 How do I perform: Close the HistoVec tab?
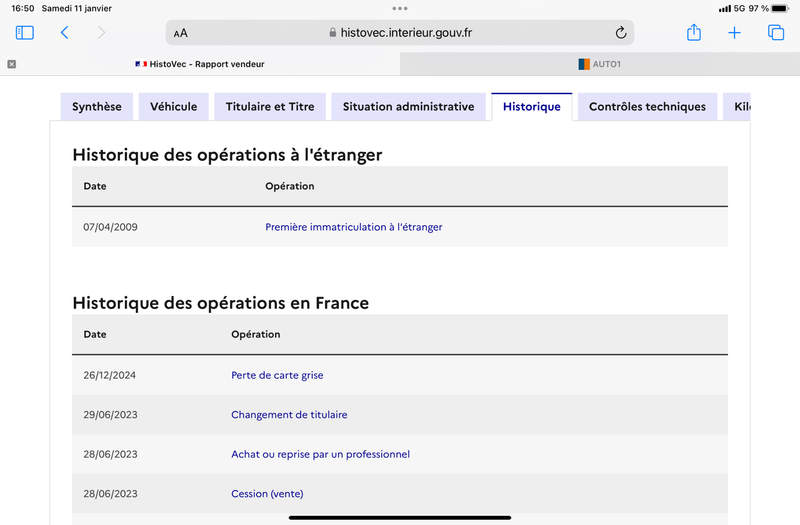click(x=12, y=64)
